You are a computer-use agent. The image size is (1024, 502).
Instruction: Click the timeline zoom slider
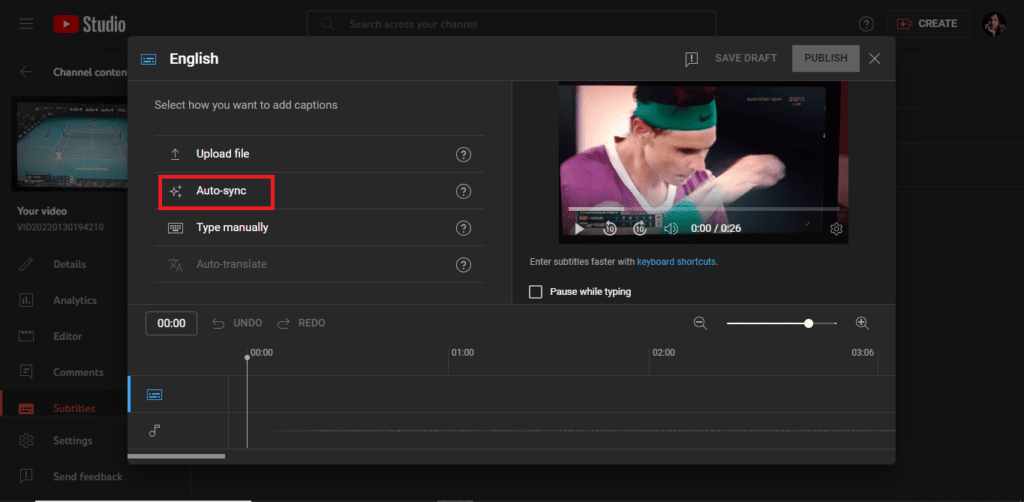(782, 323)
